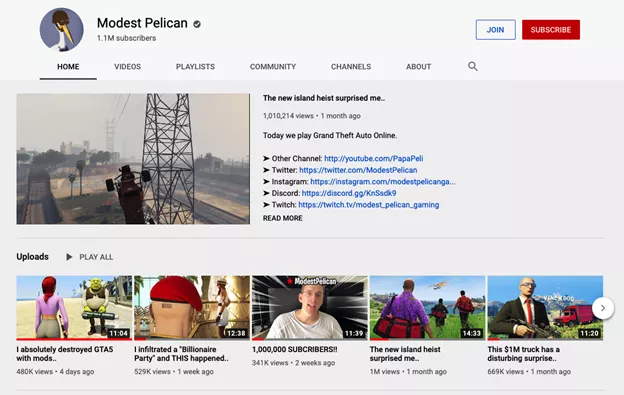Click the verified checkmark badge
The width and height of the screenshot is (624, 395).
pyautogui.click(x=197, y=24)
